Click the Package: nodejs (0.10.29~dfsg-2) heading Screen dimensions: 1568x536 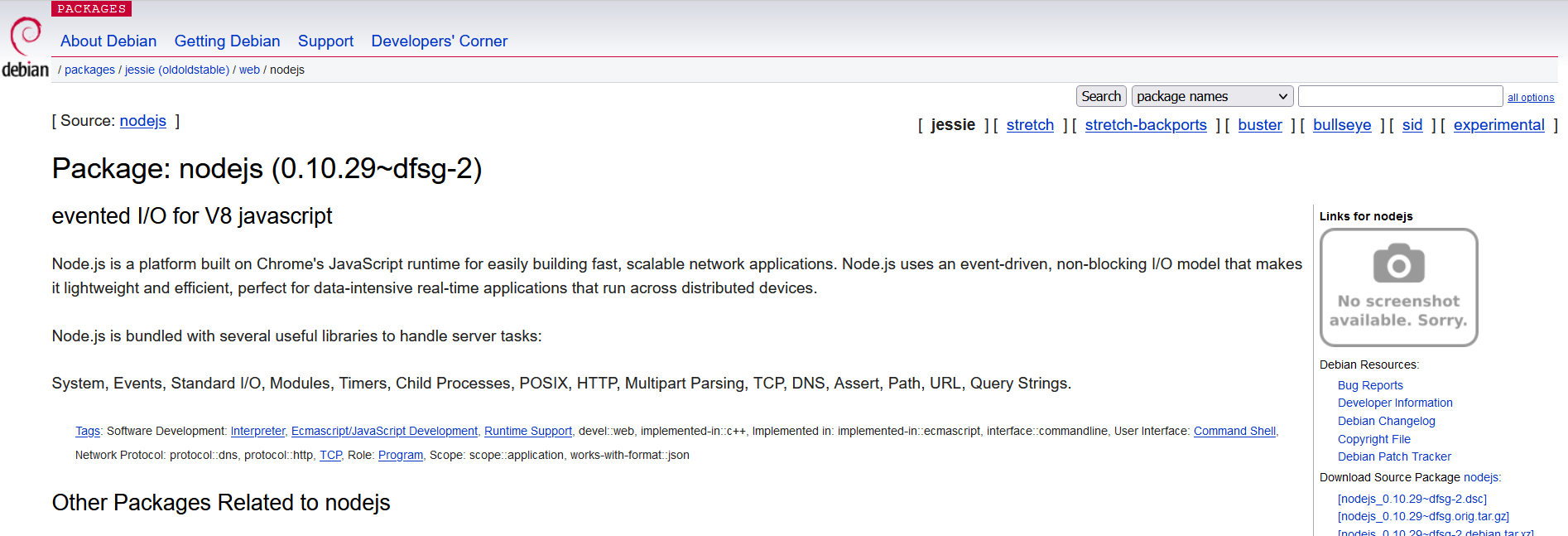pos(267,169)
